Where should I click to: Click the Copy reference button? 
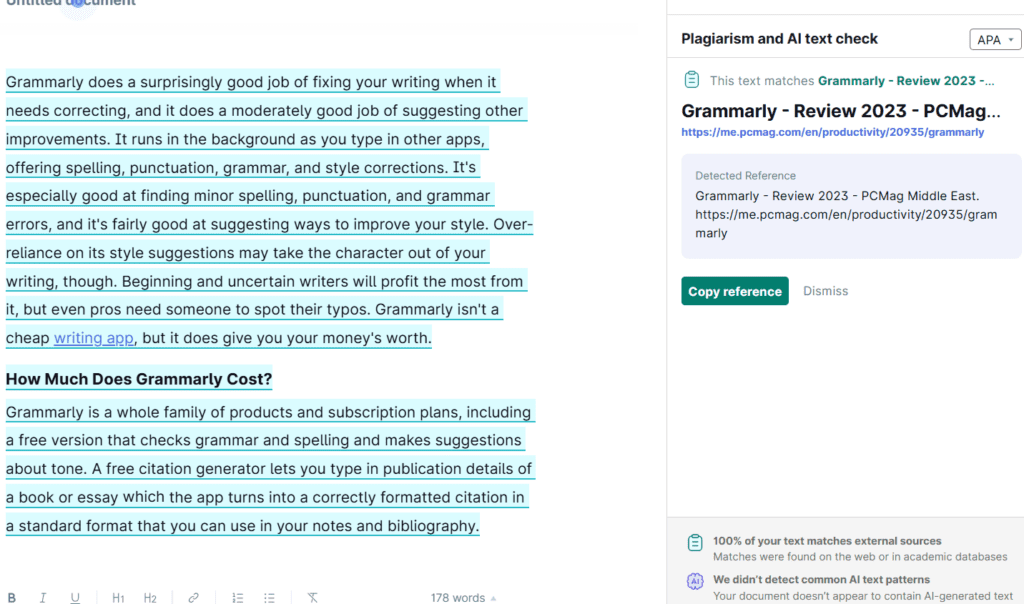pyautogui.click(x=735, y=291)
